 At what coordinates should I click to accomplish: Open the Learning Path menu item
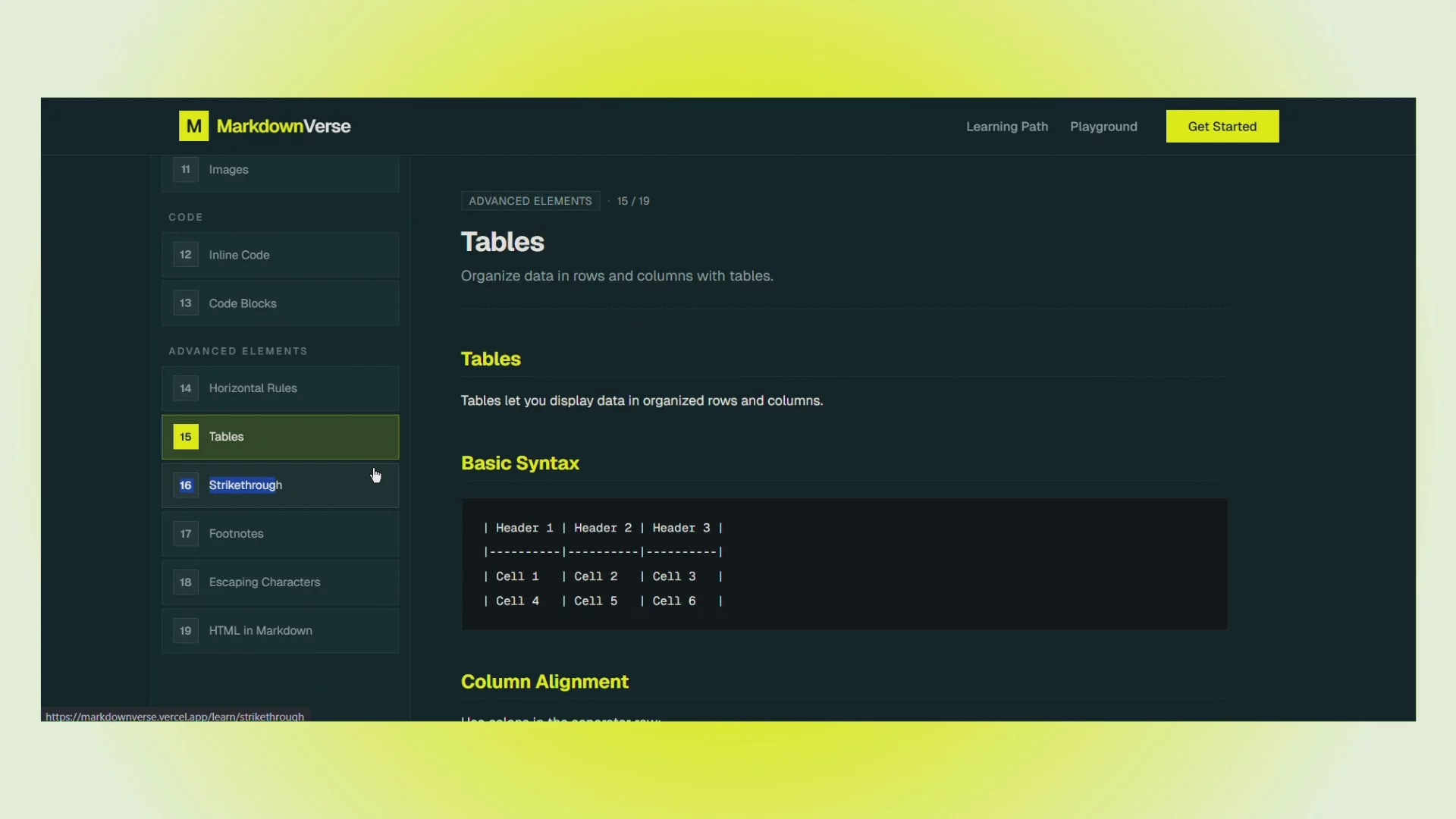click(x=1006, y=127)
